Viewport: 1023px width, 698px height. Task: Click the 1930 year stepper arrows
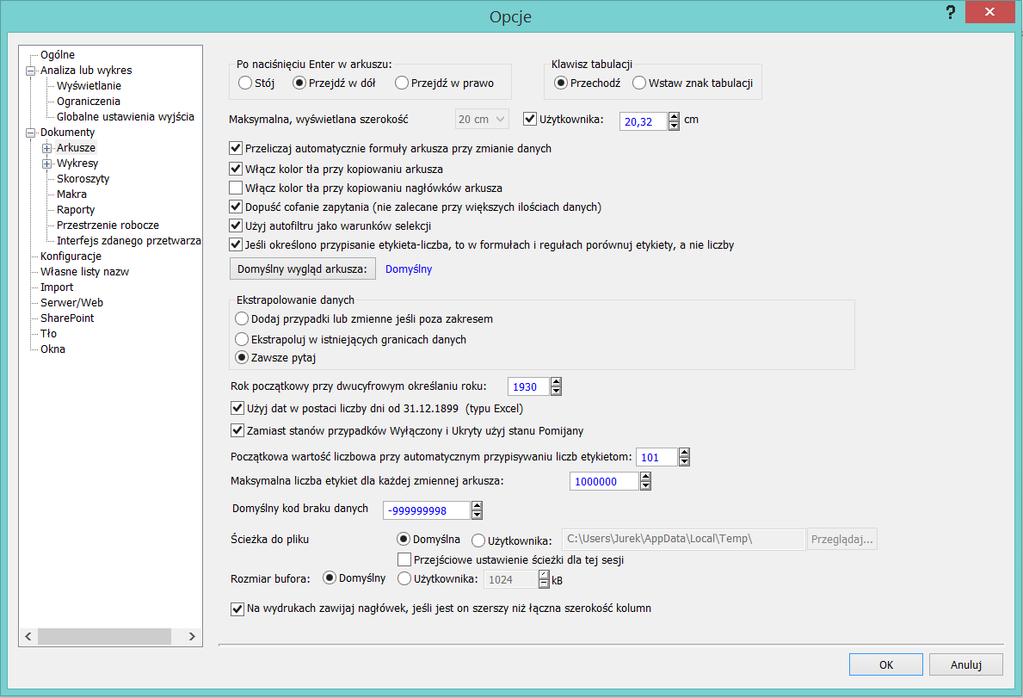[556, 387]
